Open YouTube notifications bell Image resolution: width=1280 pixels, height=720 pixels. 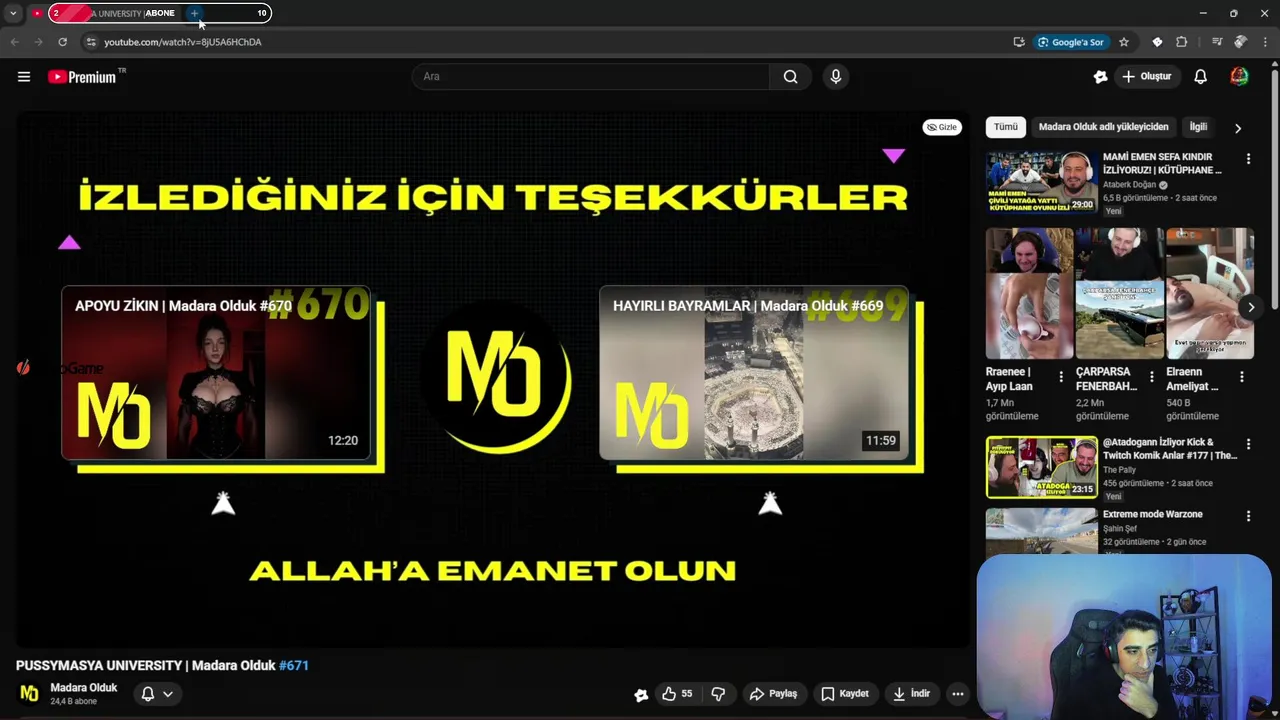(x=1201, y=77)
